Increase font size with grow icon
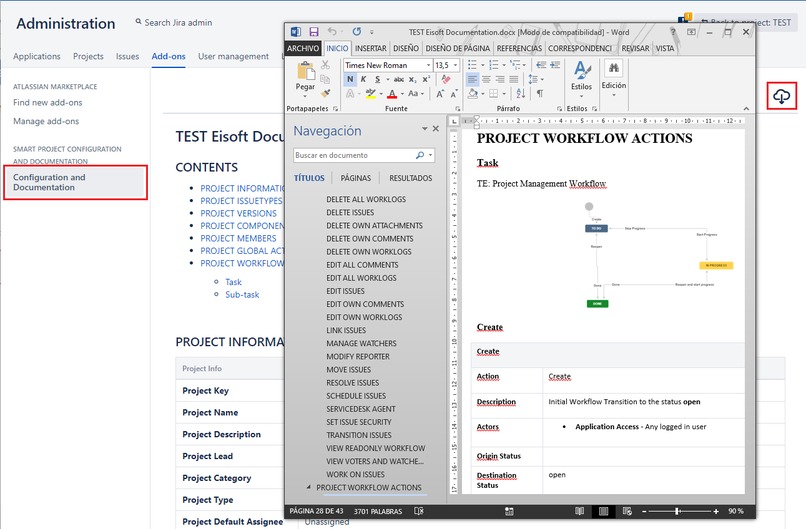Viewport: 806px width, 529px height. click(441, 94)
